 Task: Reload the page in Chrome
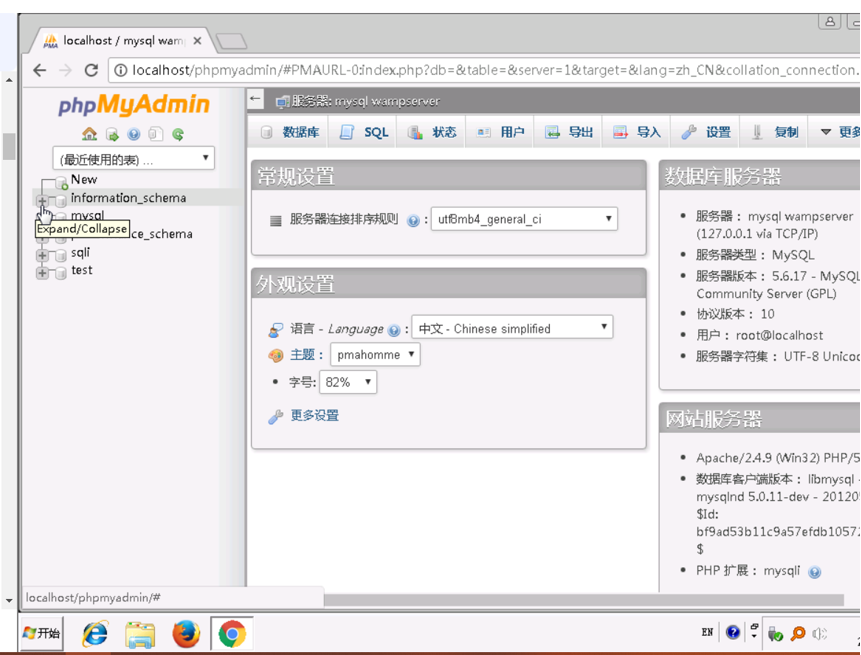(91, 70)
